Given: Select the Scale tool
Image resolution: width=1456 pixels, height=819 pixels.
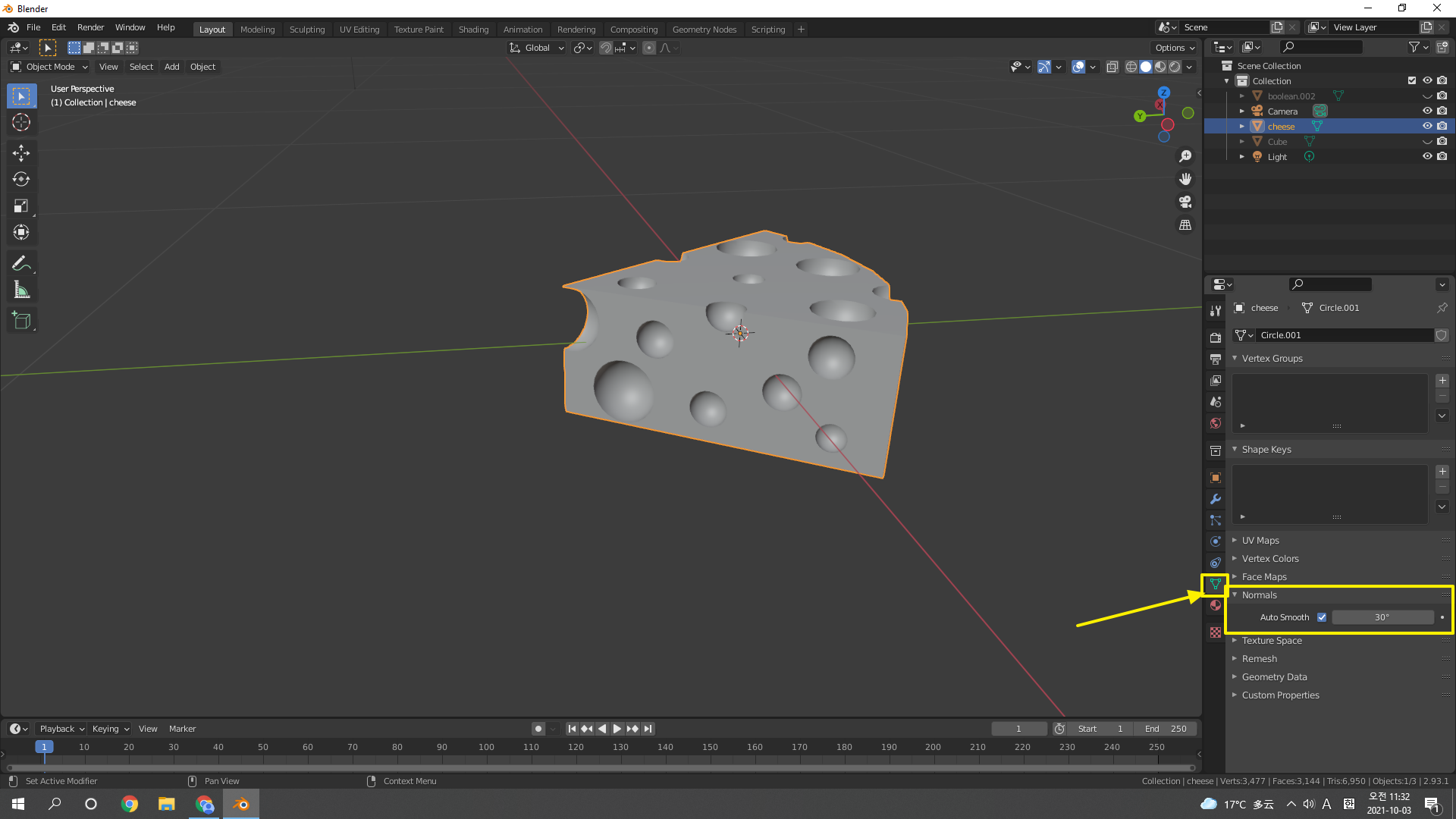Looking at the screenshot, I should [21, 206].
